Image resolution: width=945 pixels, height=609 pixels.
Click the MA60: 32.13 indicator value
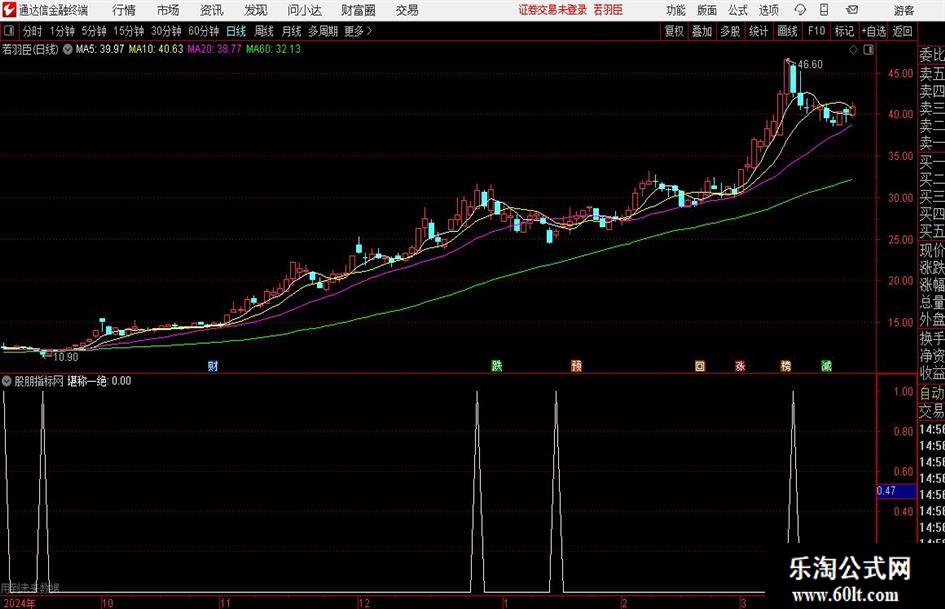point(273,49)
